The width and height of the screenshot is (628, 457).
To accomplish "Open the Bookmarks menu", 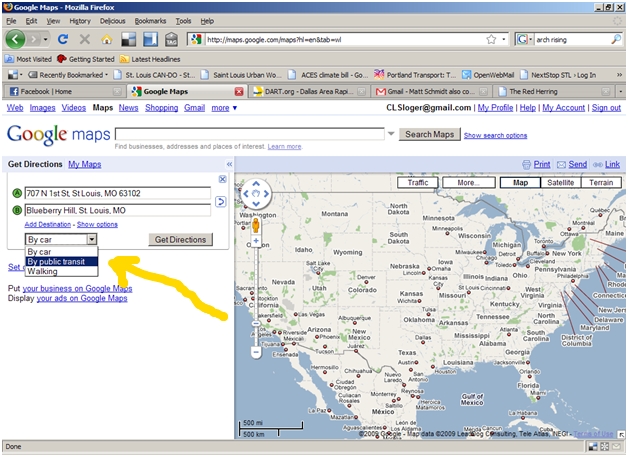I will coord(150,20).
